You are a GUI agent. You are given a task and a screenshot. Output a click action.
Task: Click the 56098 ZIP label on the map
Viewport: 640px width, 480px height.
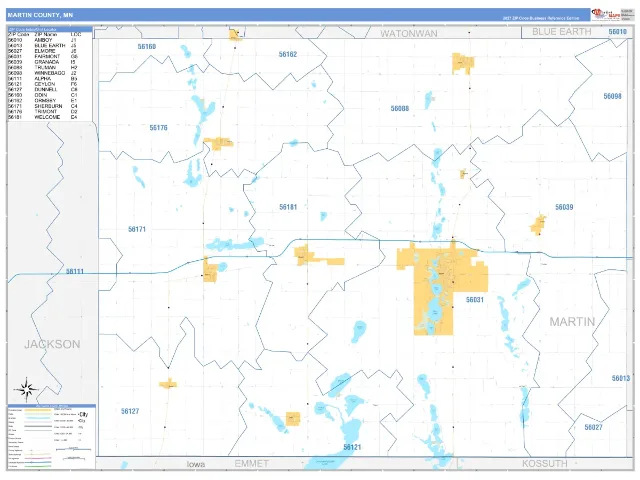point(612,96)
